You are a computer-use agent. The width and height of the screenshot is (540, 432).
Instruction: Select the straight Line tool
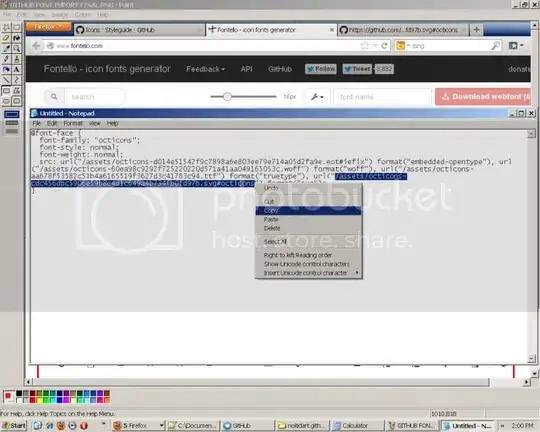6,80
